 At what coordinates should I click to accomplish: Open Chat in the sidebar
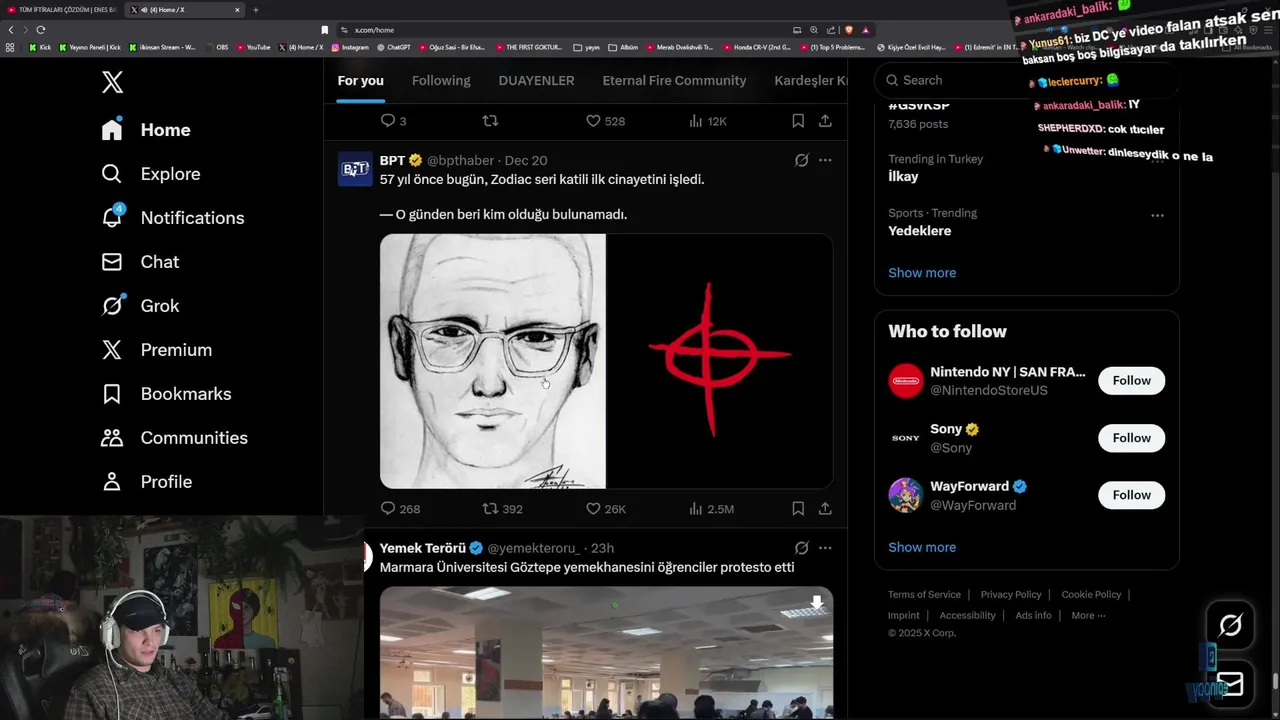click(140, 262)
